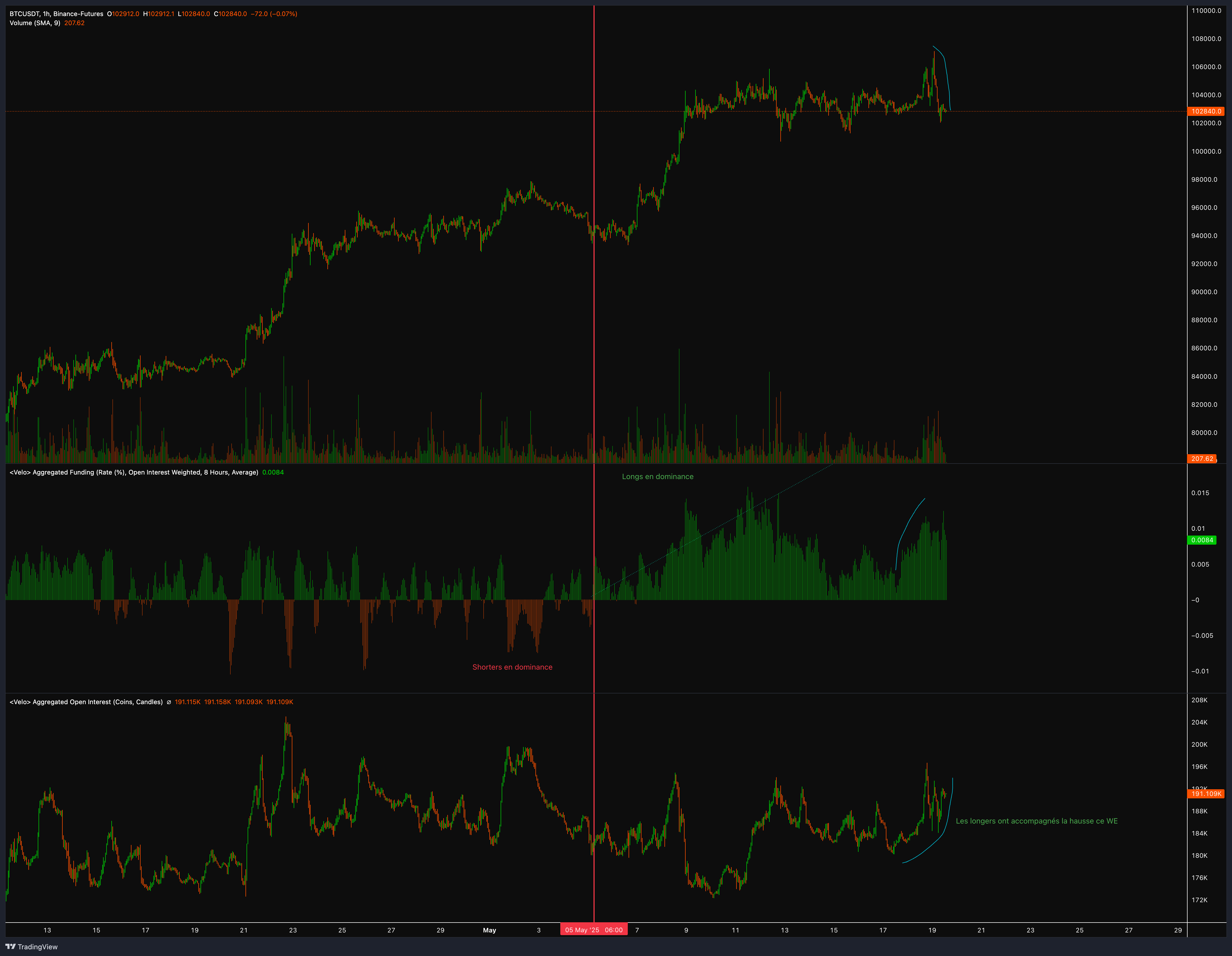Click the date 21 at the time axis right side
Image resolution: width=1232 pixels, height=956 pixels.
coord(981,930)
